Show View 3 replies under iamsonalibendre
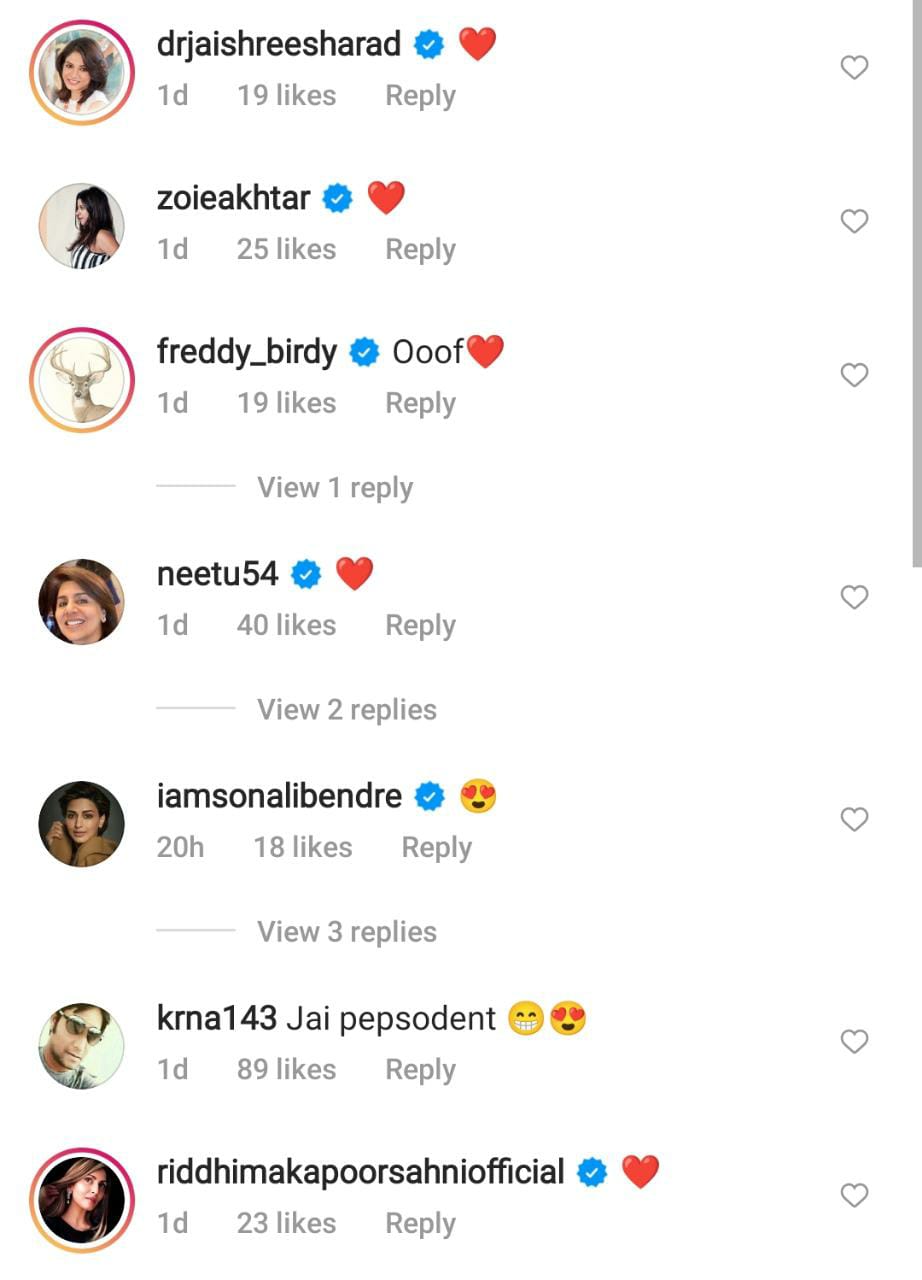The image size is (922, 1280). pos(346,932)
